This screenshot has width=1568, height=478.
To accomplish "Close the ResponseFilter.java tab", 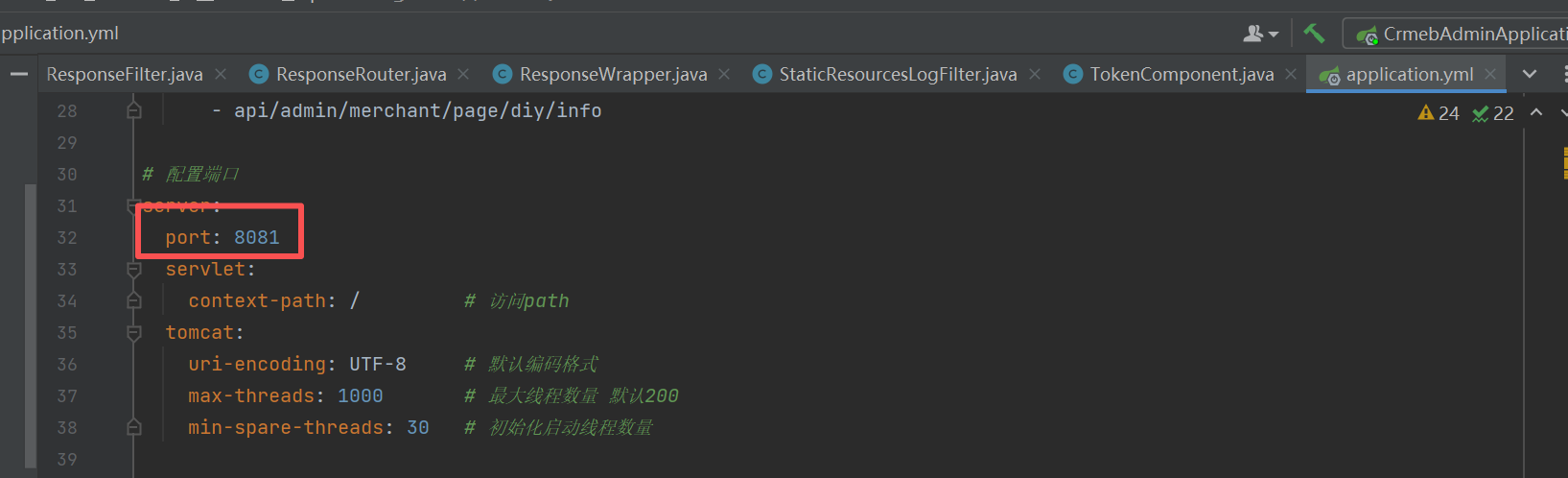I will (221, 74).
